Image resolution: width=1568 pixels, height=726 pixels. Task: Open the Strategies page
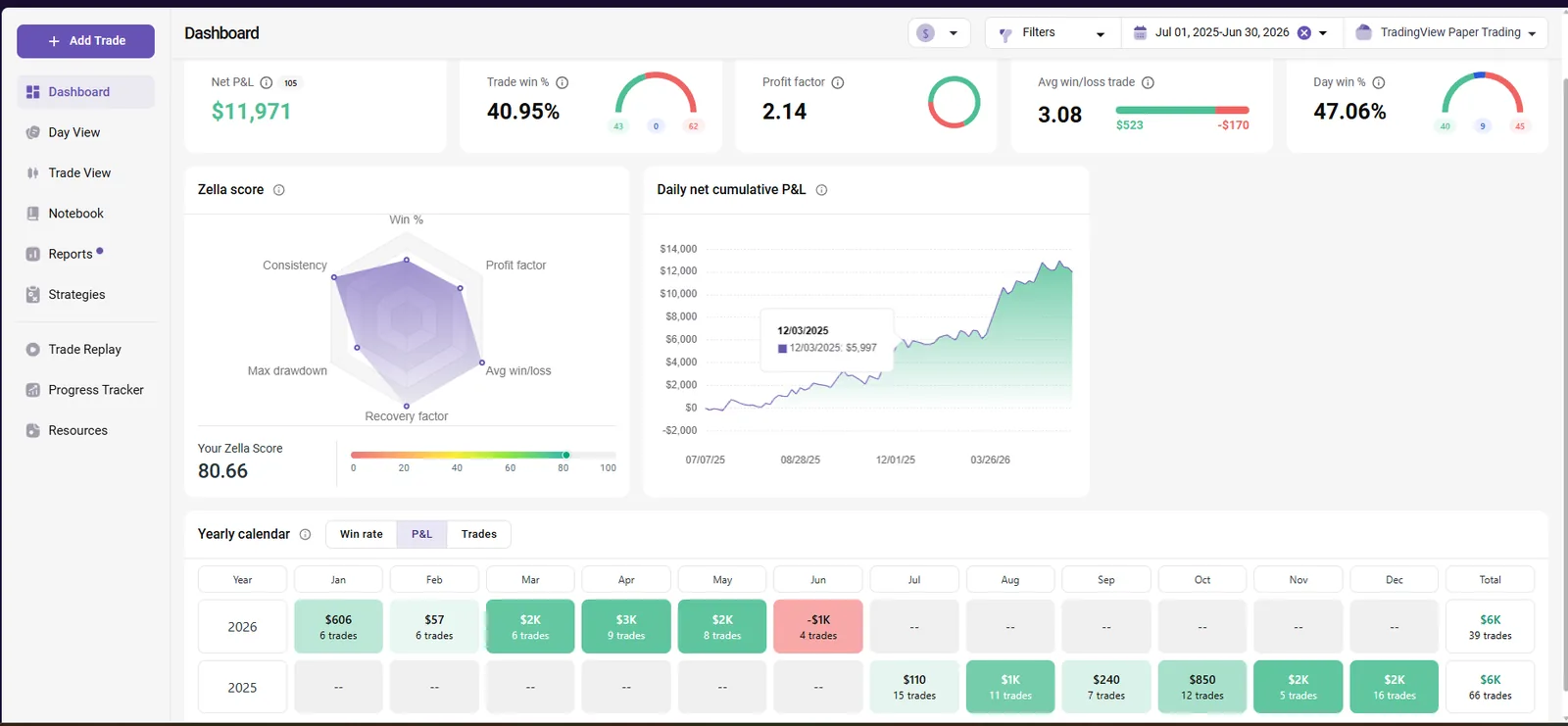click(76, 294)
